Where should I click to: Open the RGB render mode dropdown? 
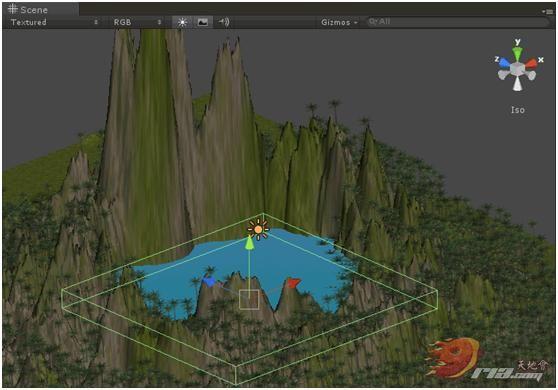(x=137, y=22)
